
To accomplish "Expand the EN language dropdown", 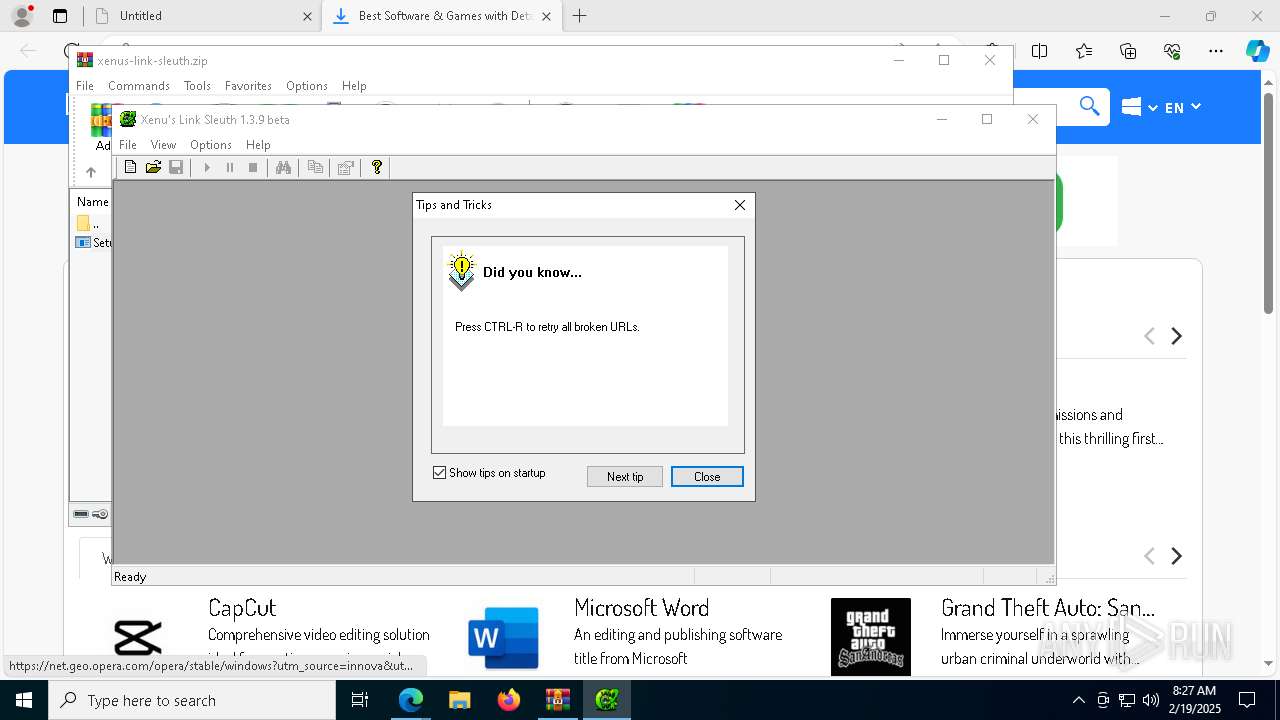I will point(1183,107).
